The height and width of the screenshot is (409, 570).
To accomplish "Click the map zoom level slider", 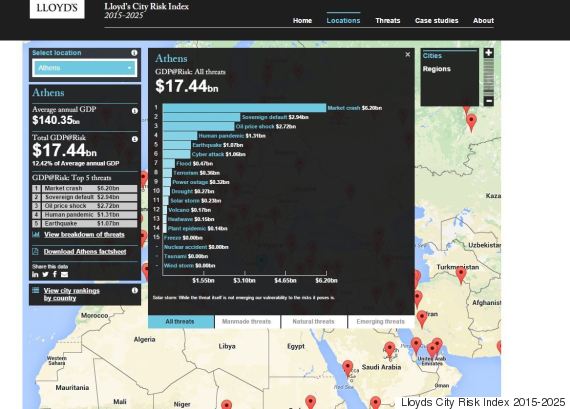I will click(489, 77).
